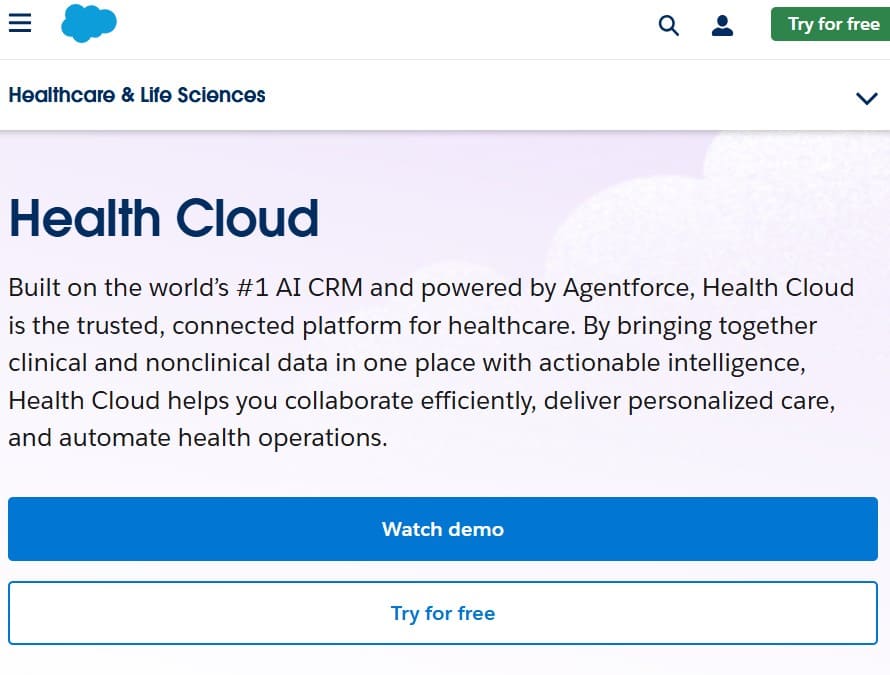Open the user account login icon
Screen dimensions: 890x675
pyautogui.click(x=722, y=26)
